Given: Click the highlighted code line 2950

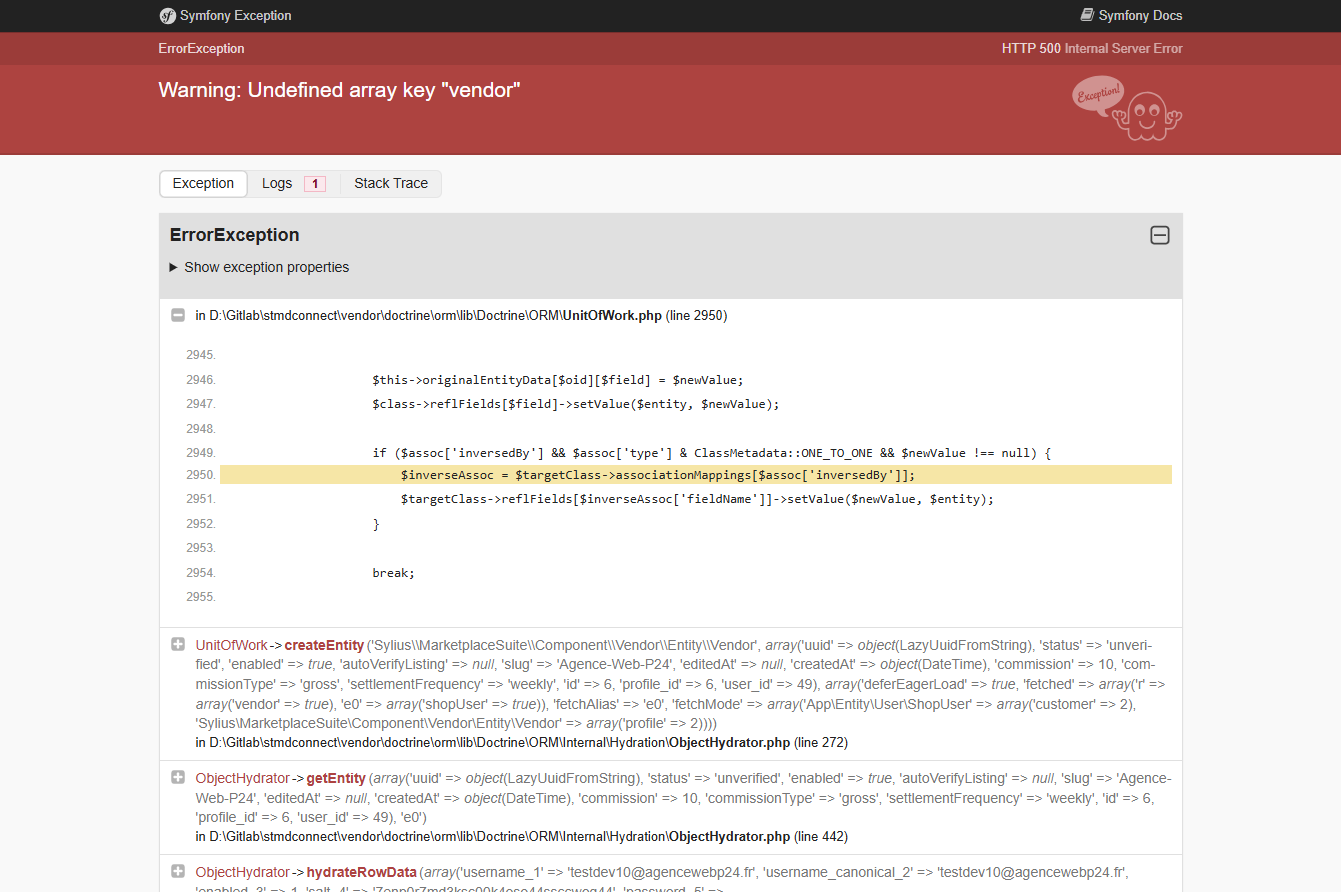Looking at the screenshot, I should [x=657, y=475].
